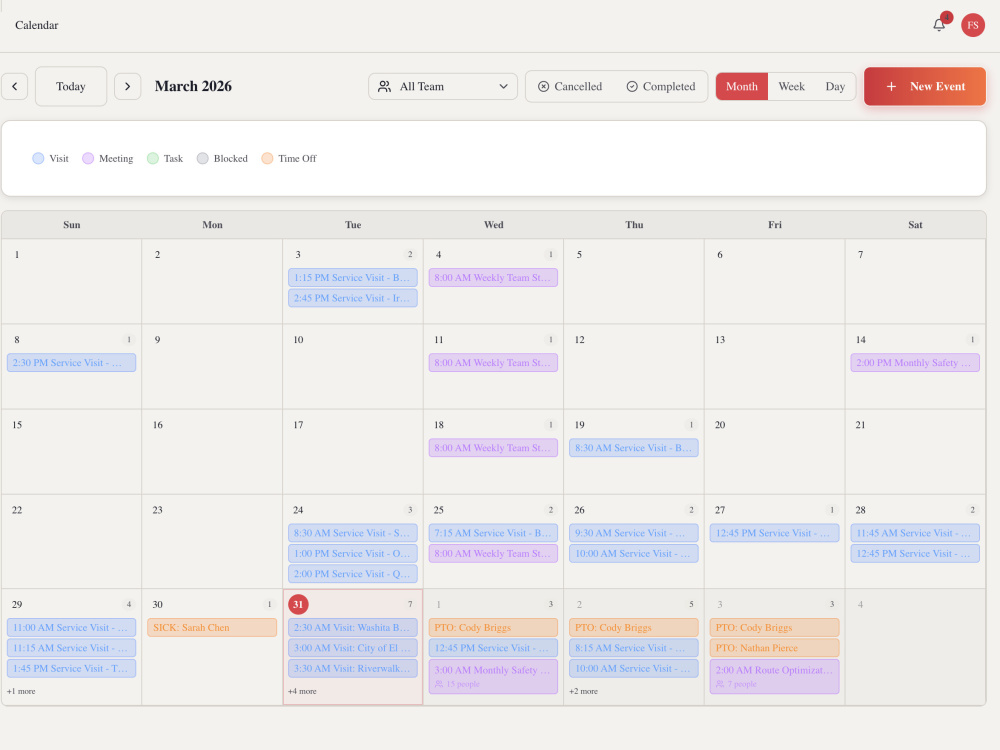Open 2:45 PM Service Visit on March 3
Viewport: 1000px width, 750px height.
[353, 298]
